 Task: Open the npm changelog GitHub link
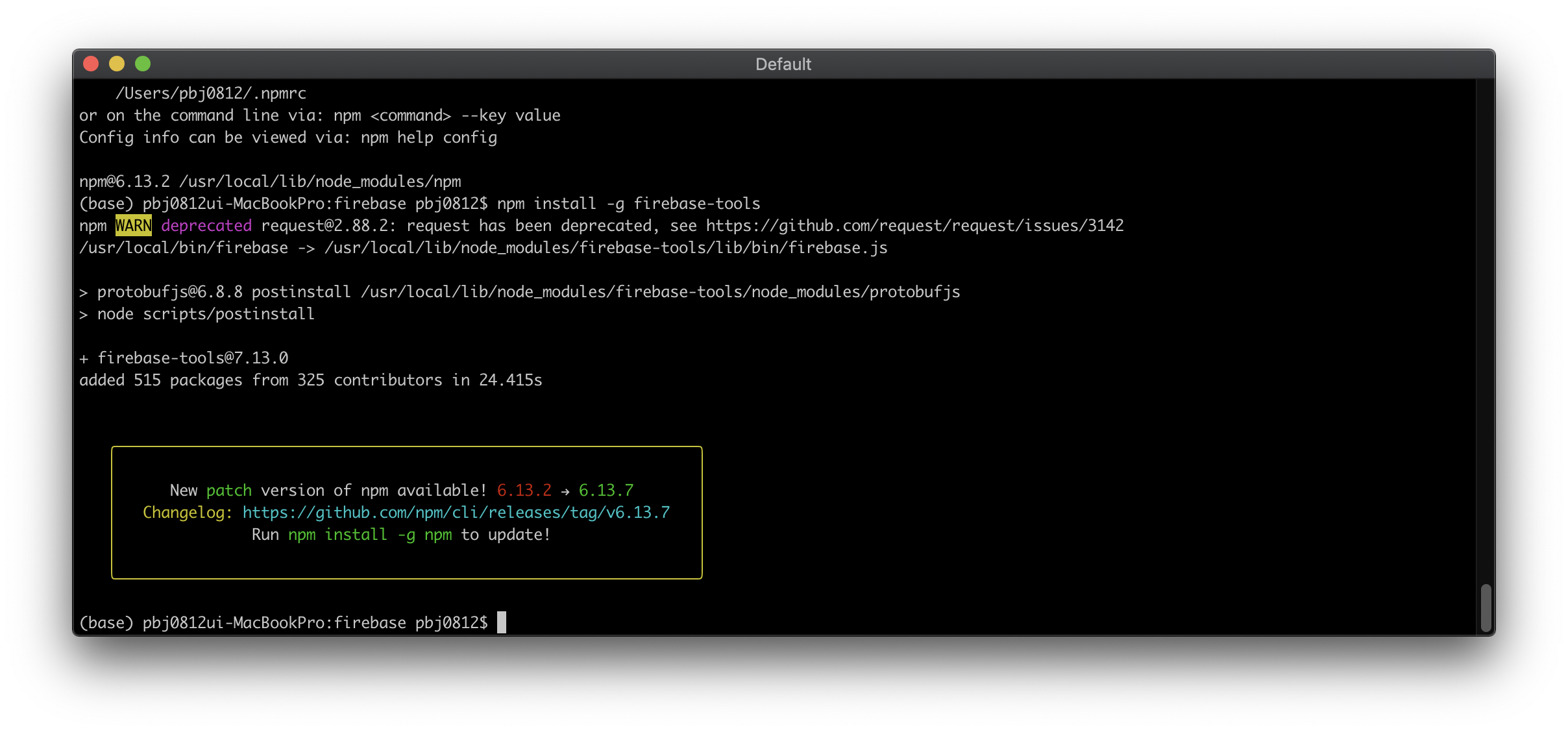[456, 513]
